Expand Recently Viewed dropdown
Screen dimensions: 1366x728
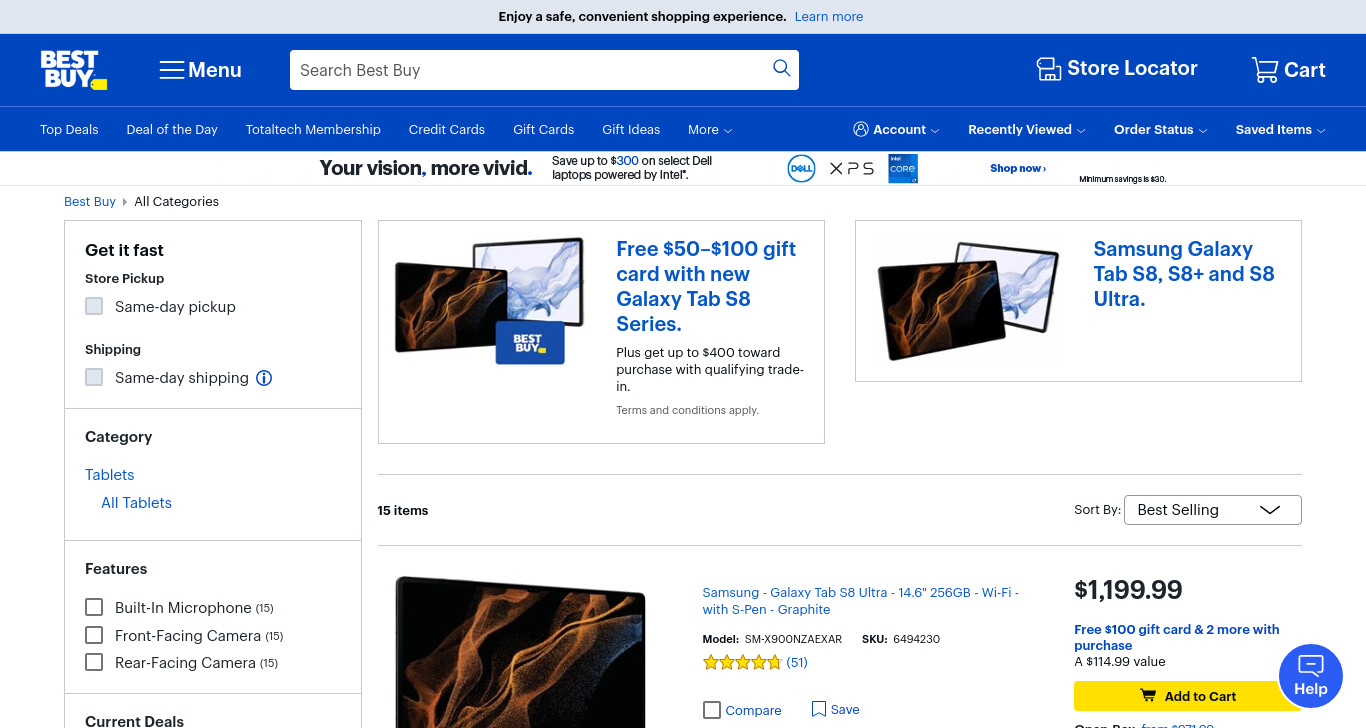click(1027, 130)
